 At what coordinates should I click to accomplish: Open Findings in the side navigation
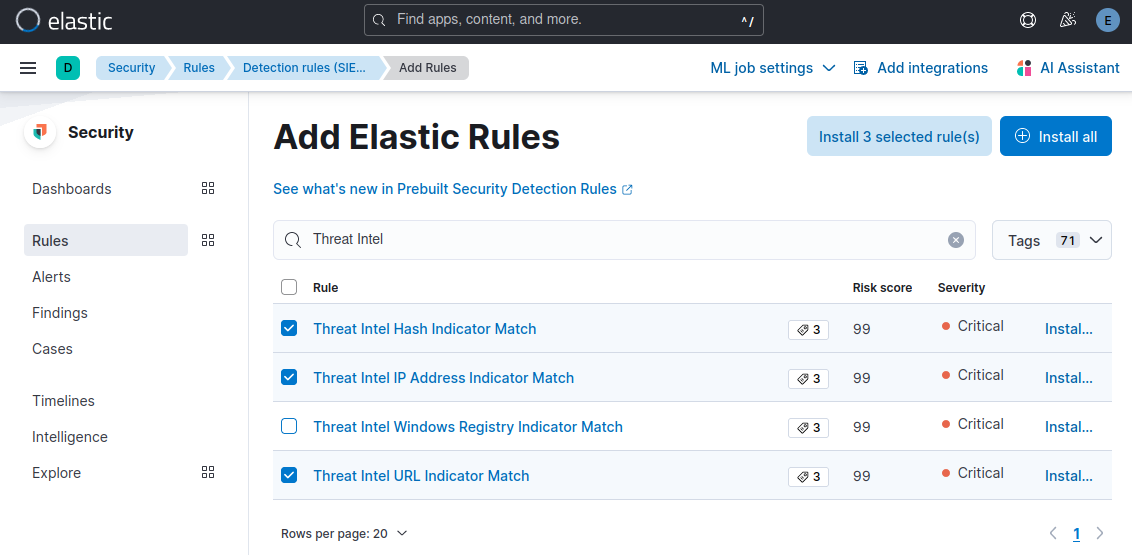coord(60,313)
